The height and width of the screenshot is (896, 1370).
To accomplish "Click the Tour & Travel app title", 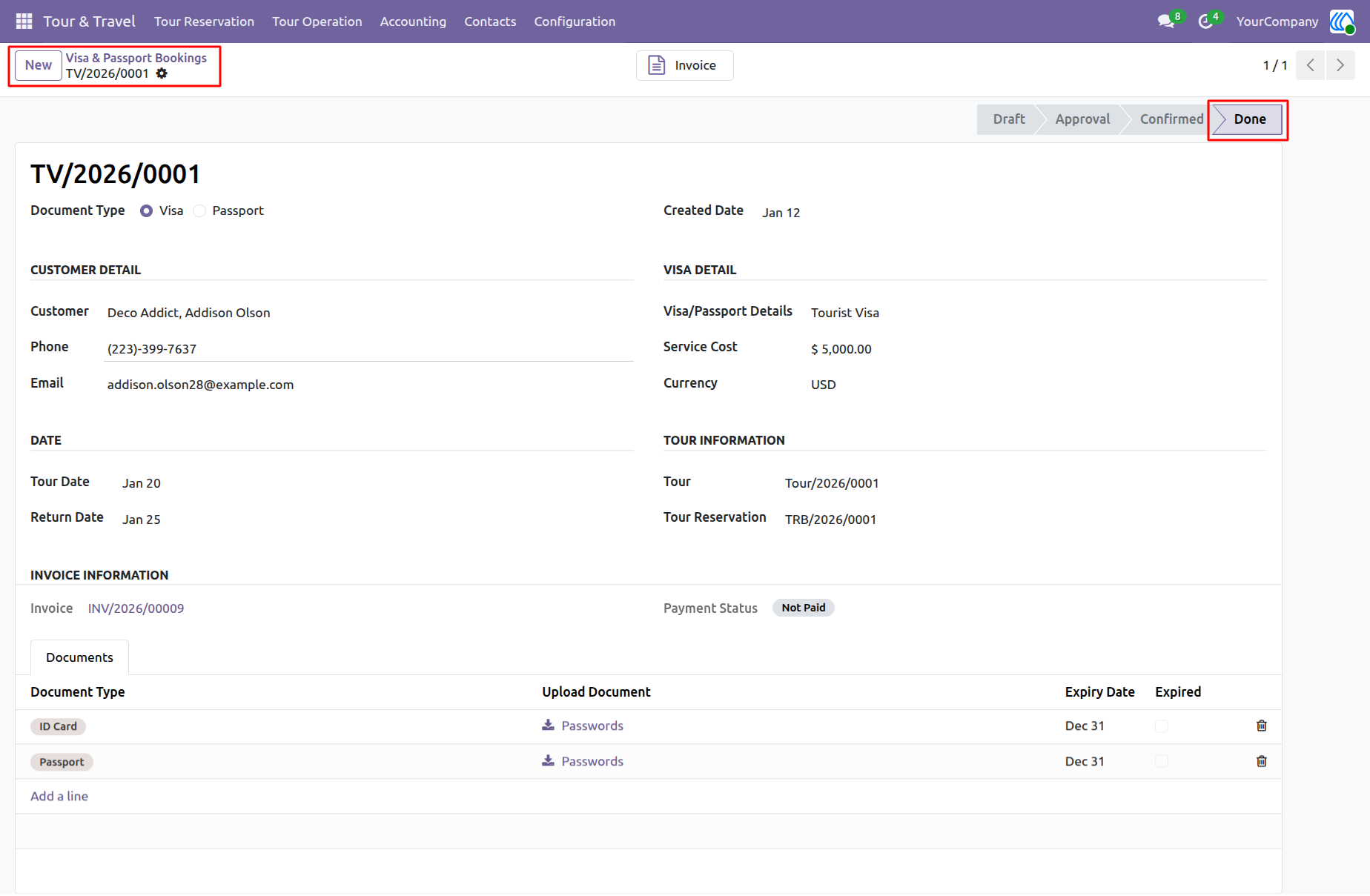I will pos(89,21).
